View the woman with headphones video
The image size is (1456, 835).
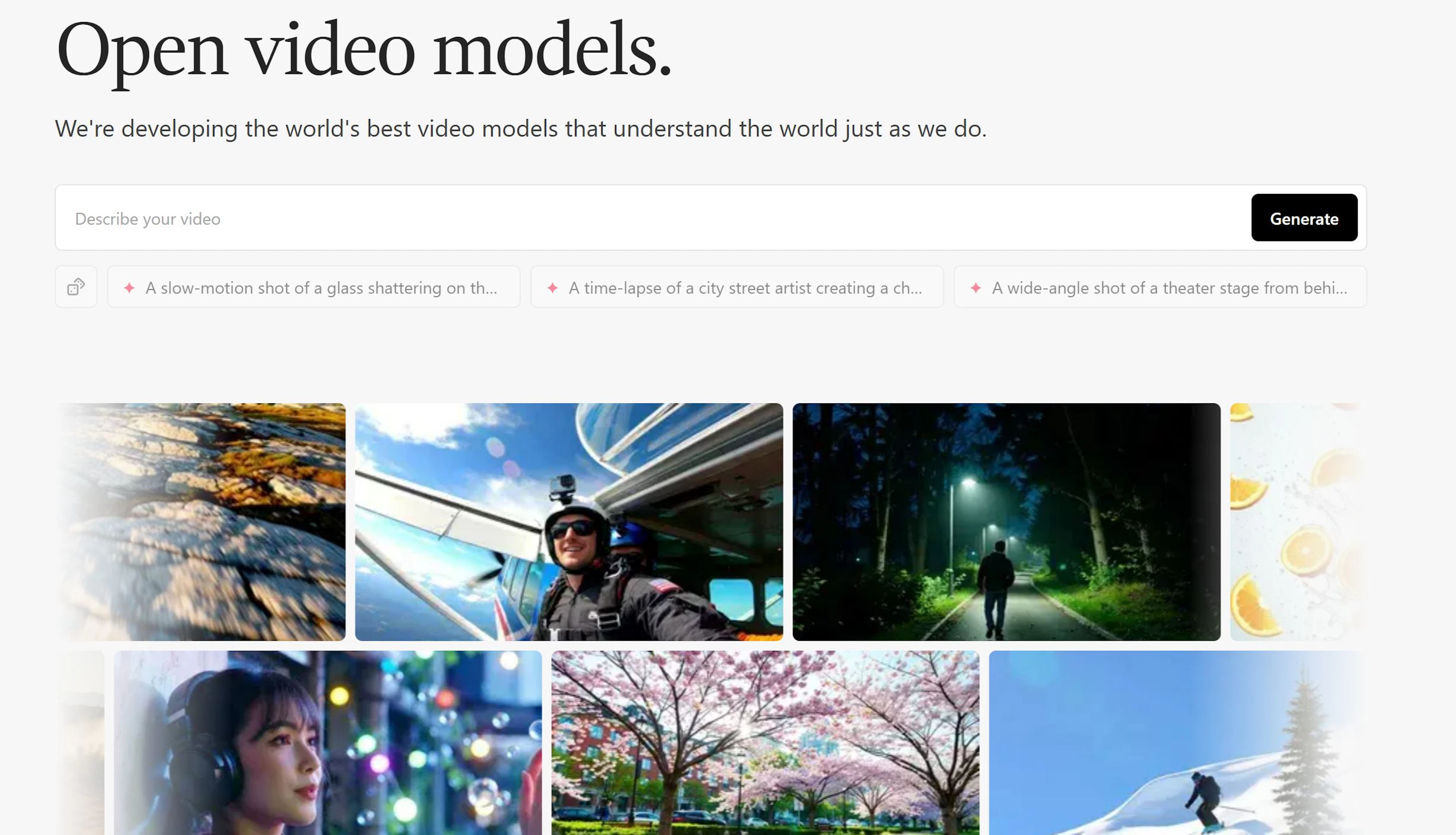pyautogui.click(x=327, y=743)
